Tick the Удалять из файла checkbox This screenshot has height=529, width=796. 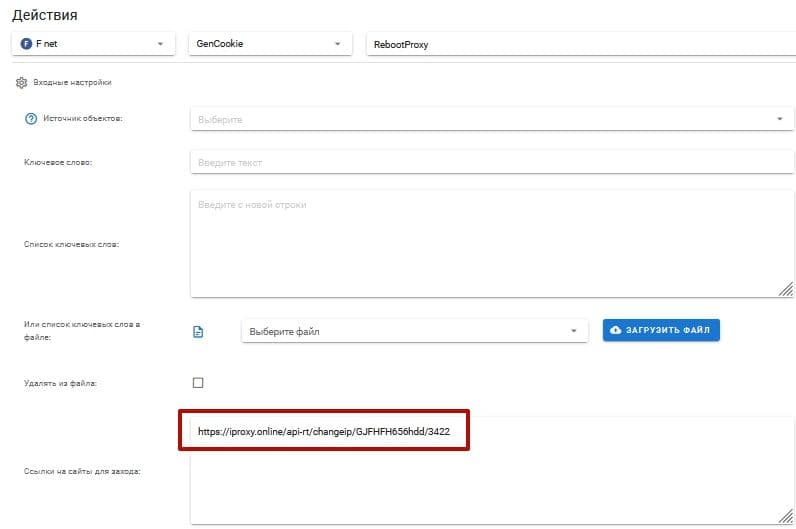pyautogui.click(x=198, y=383)
